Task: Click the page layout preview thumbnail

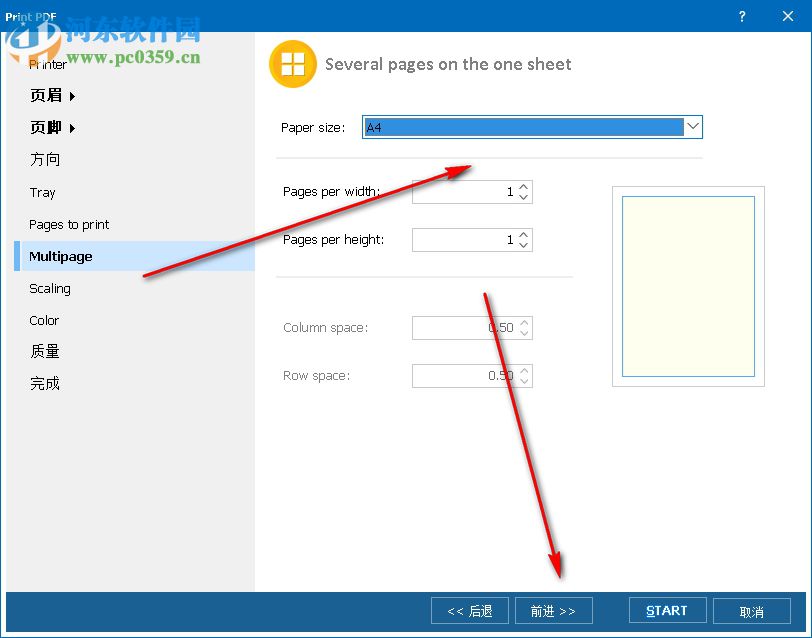Action: pyautogui.click(x=688, y=287)
